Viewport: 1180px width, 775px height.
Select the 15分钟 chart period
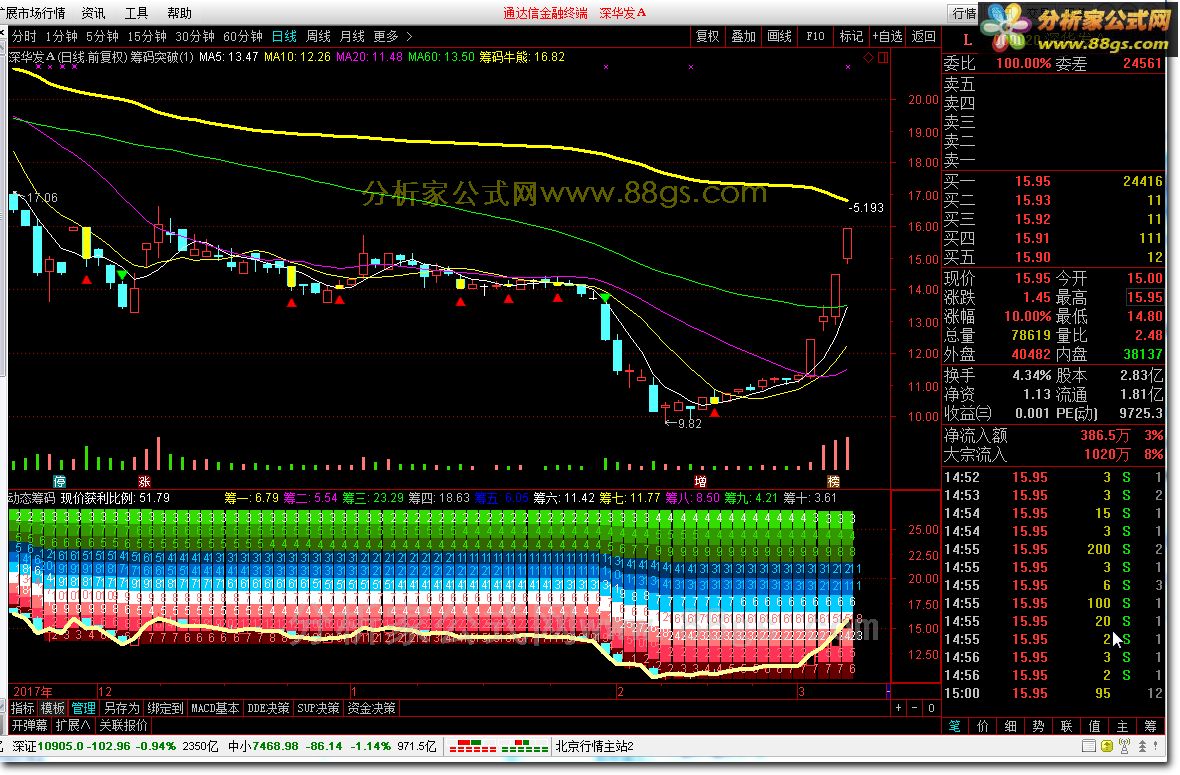(147, 36)
